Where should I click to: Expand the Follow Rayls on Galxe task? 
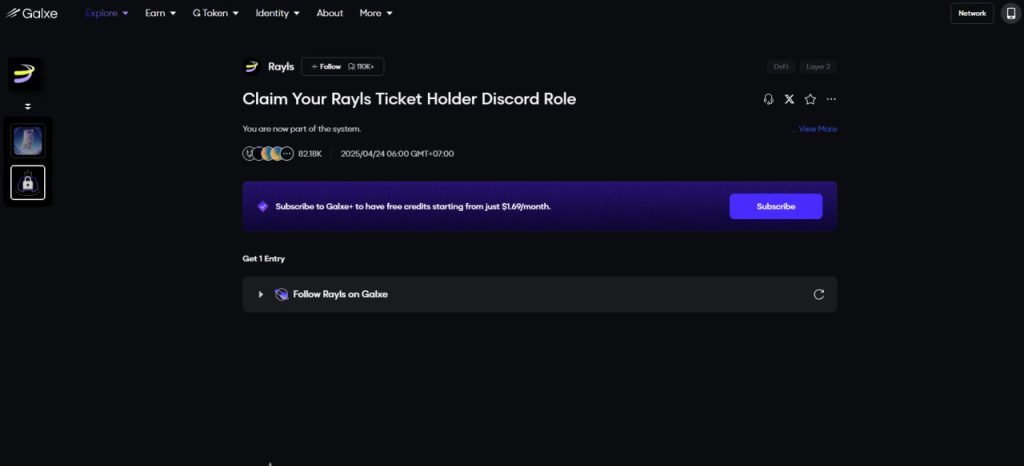tap(261, 295)
